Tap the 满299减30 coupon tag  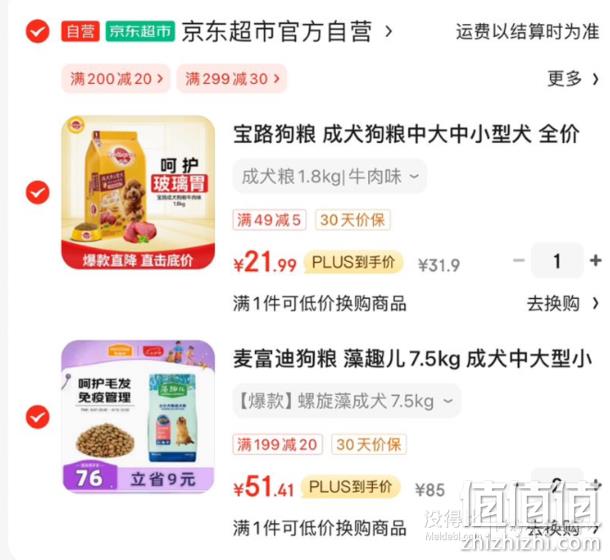[231, 79]
